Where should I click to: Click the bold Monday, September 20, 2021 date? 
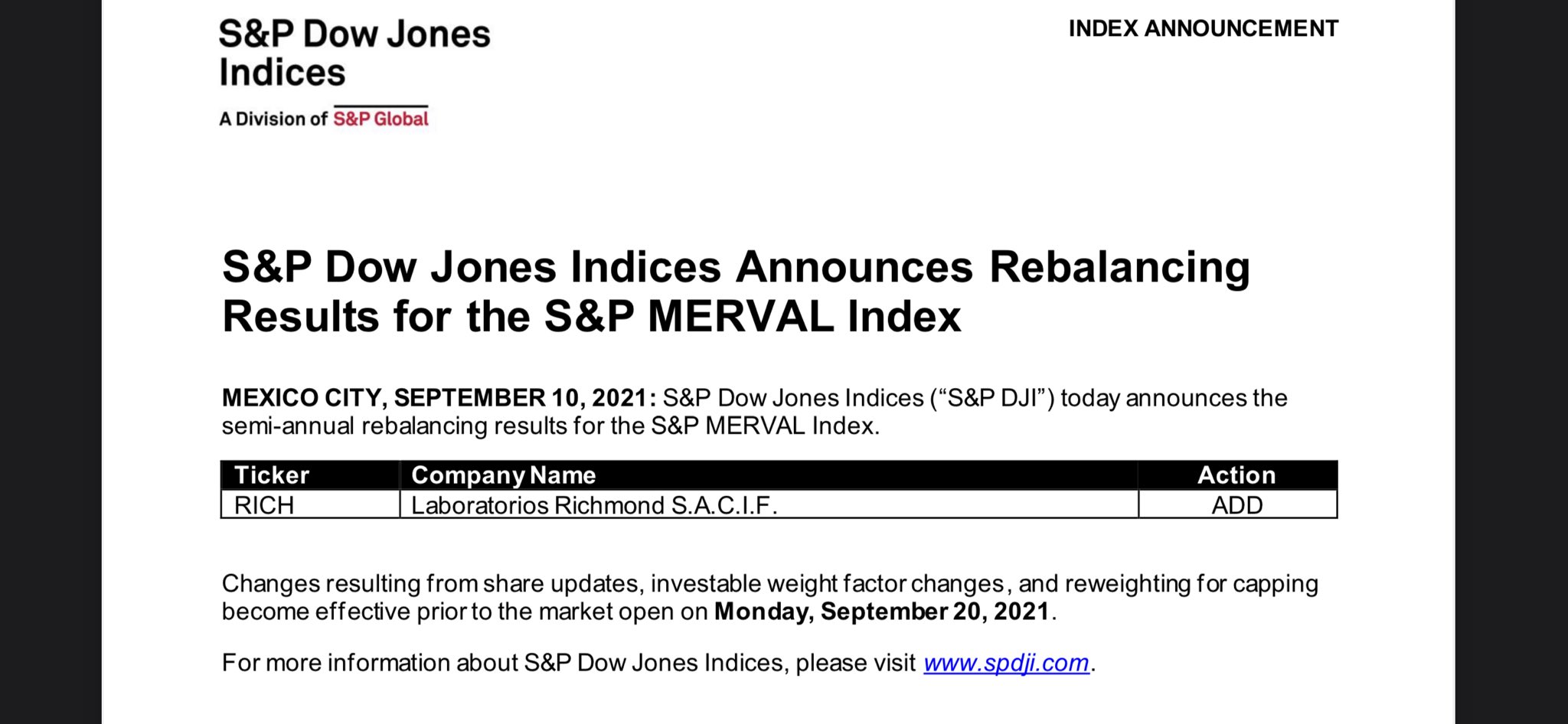882,611
